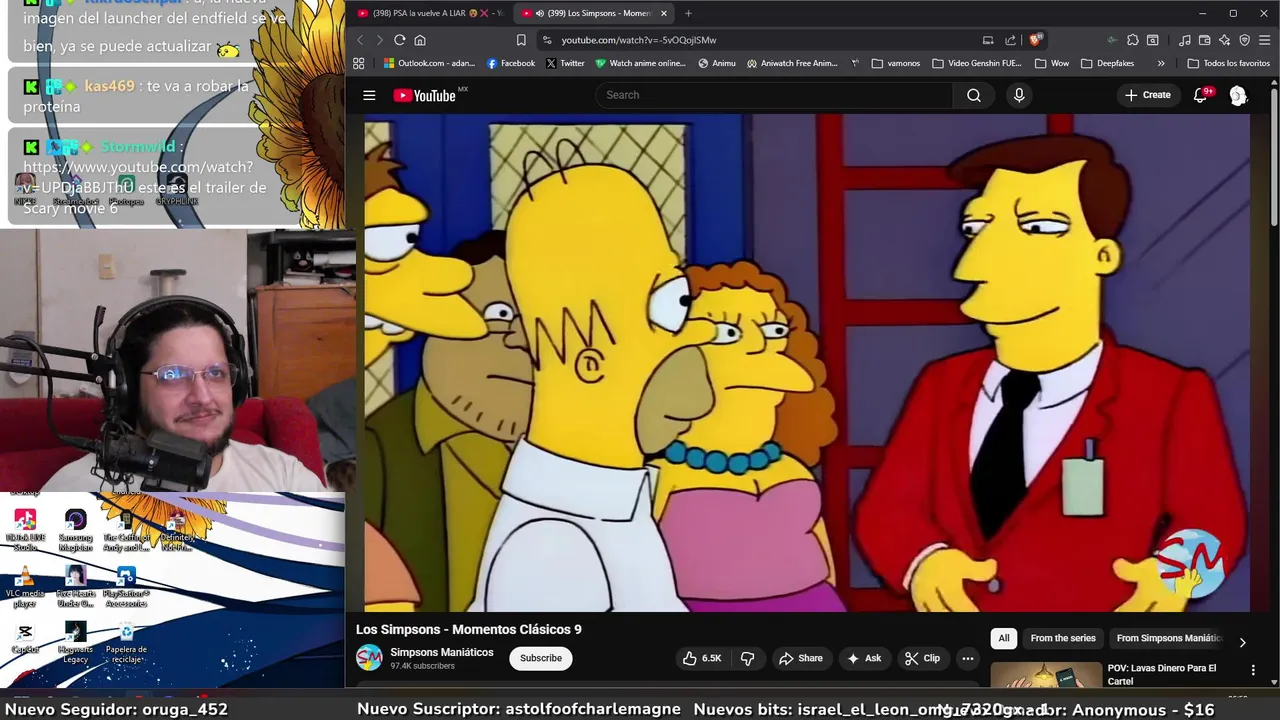Select the All filter chip
Screen dimensions: 1280x720
click(1004, 638)
